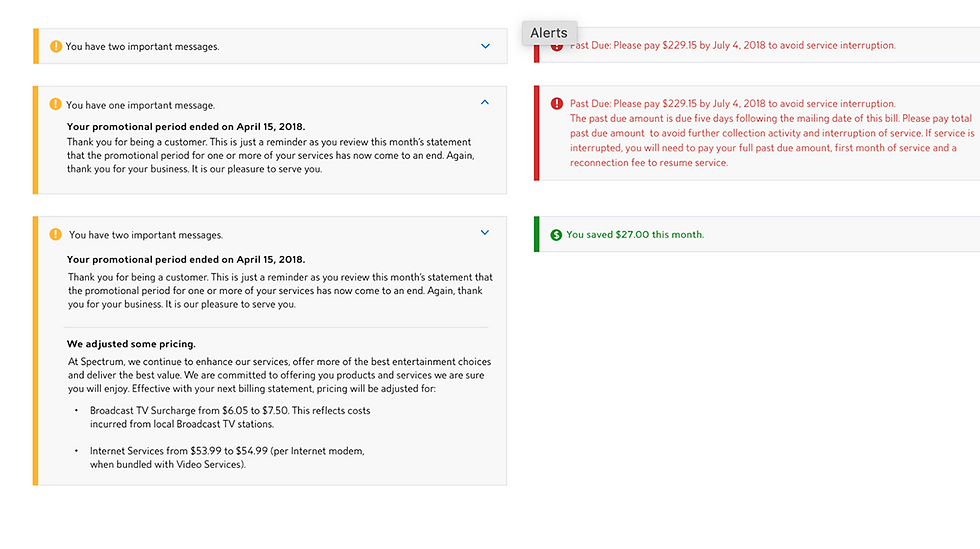The height and width of the screenshot is (549, 980).
Task: Click the Broadcast TV Surcharge bullet item
Action: tap(230, 417)
